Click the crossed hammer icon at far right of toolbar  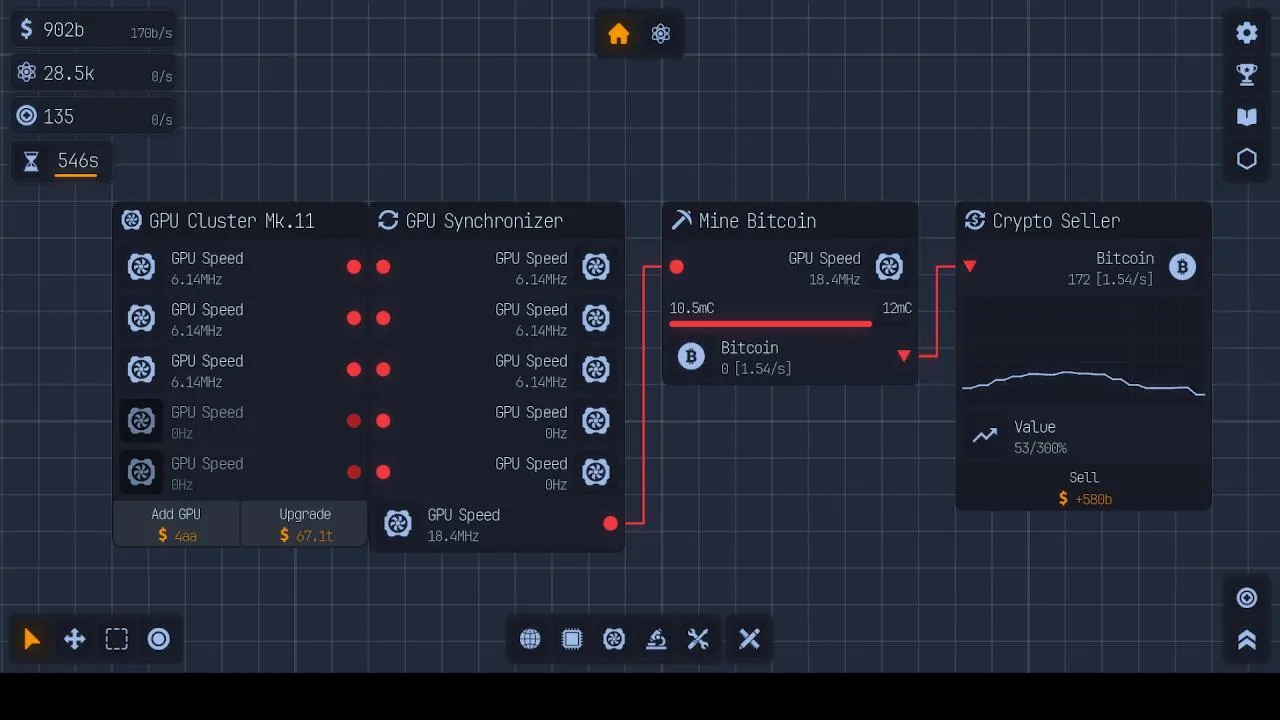tap(750, 639)
